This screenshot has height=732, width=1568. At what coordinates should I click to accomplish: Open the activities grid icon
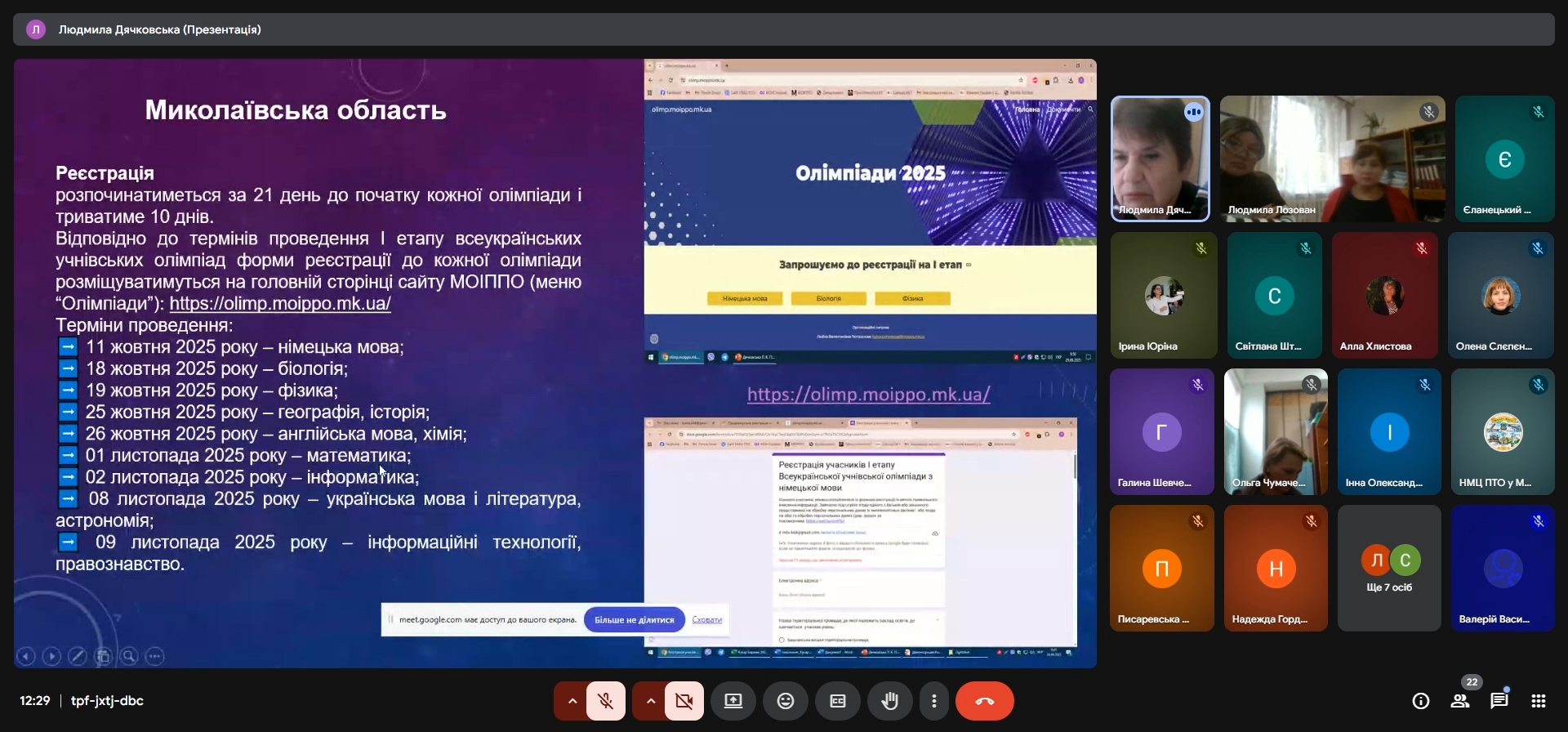(1539, 701)
